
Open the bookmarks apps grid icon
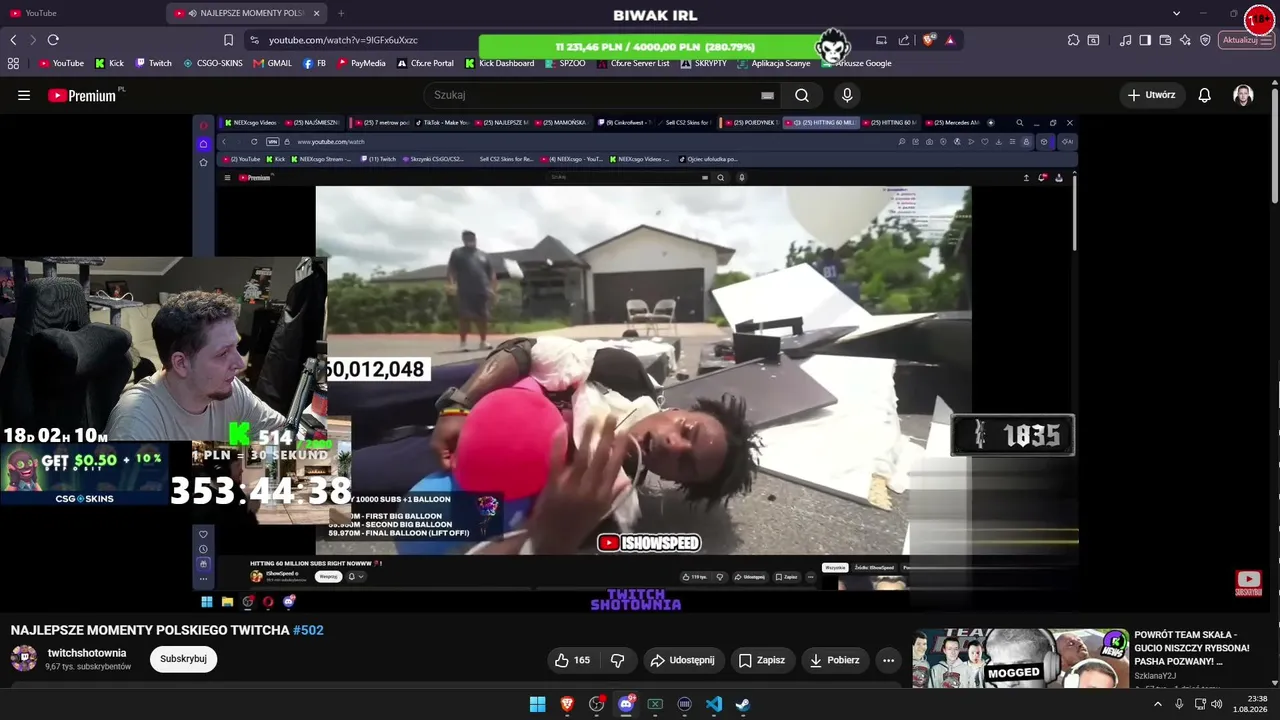point(13,63)
